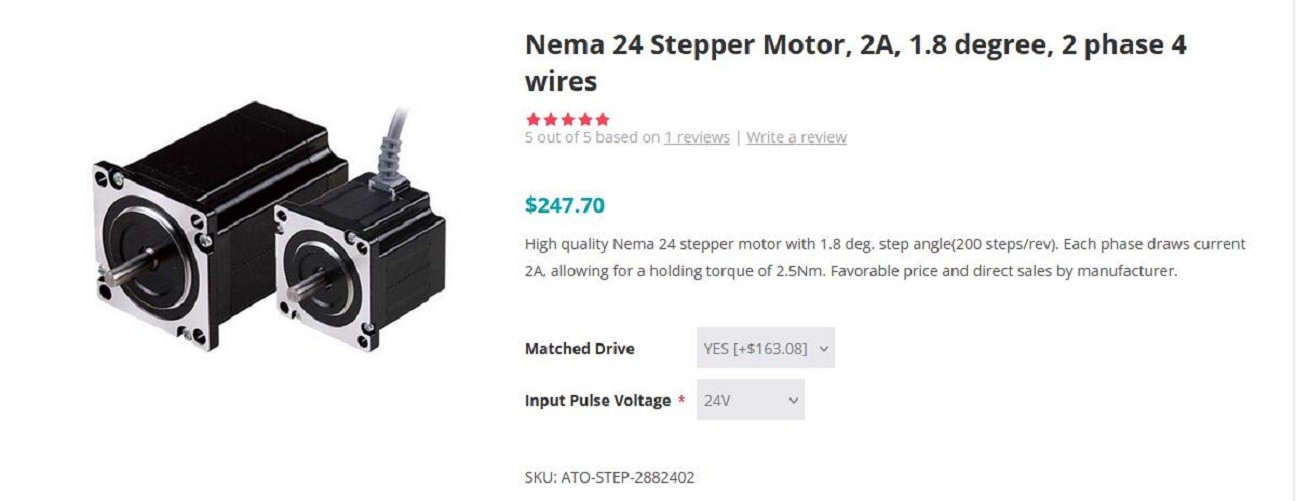The height and width of the screenshot is (501, 1296).
Task: Click the first rating star
Action: 533,119
